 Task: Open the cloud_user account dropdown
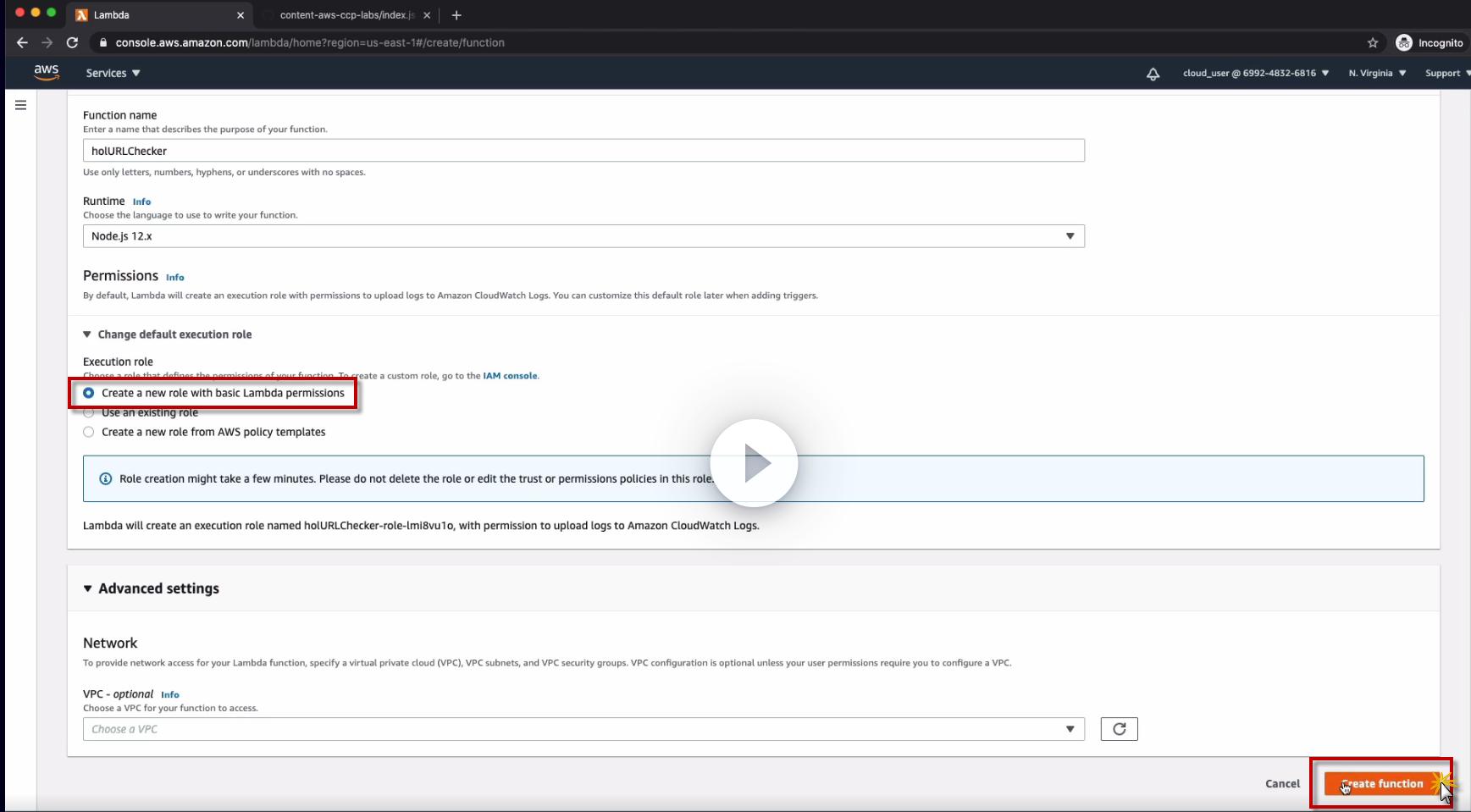click(1256, 74)
